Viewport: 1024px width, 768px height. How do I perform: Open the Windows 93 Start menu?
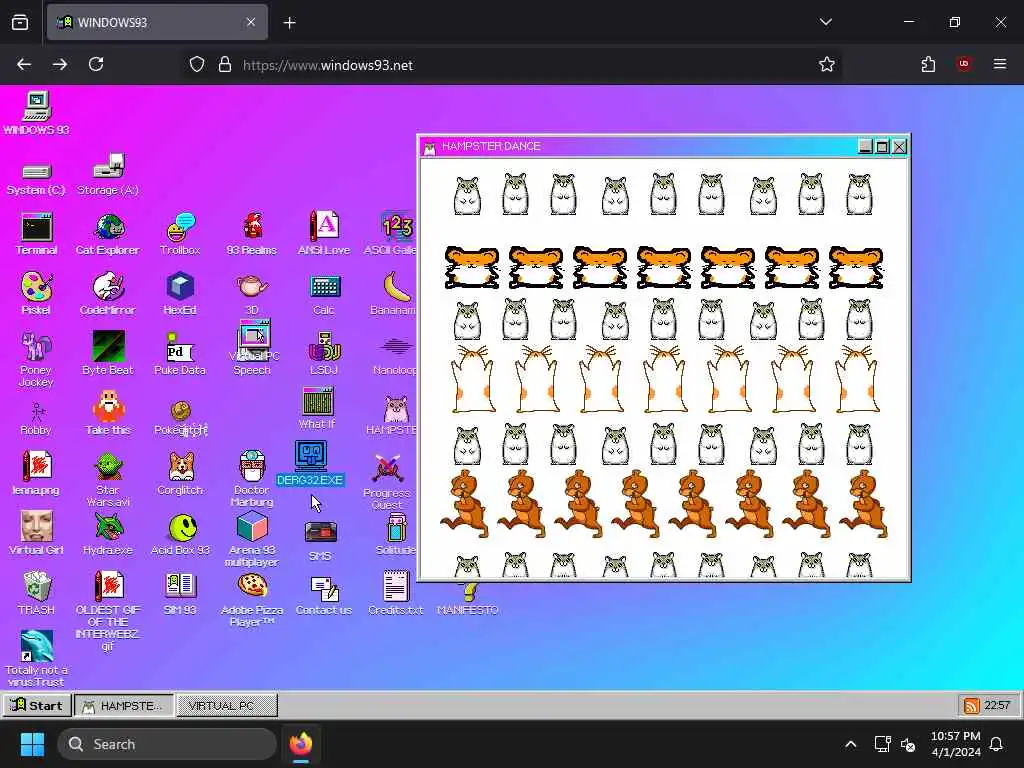click(x=37, y=705)
